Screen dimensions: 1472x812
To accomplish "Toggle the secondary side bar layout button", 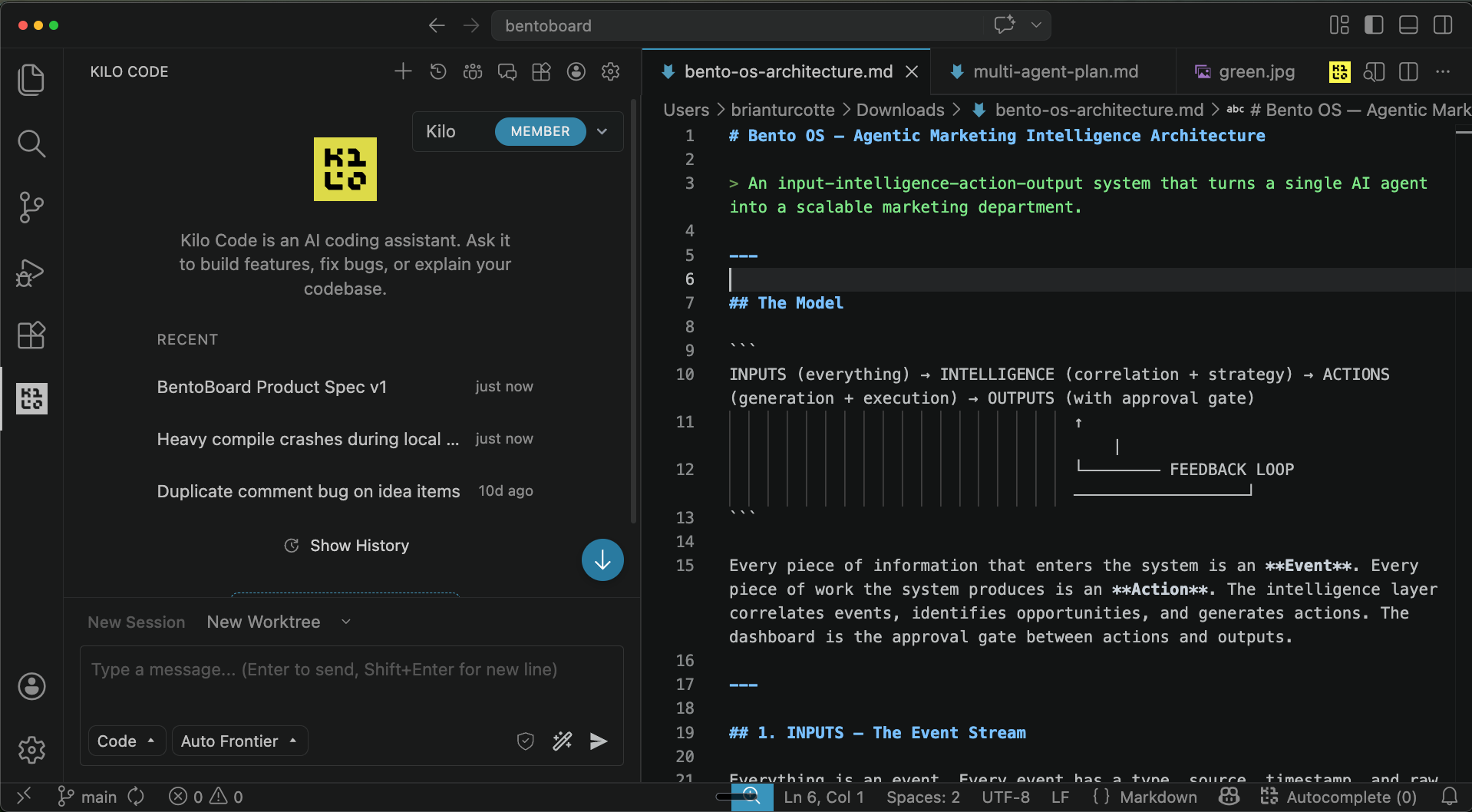I will click(x=1443, y=25).
